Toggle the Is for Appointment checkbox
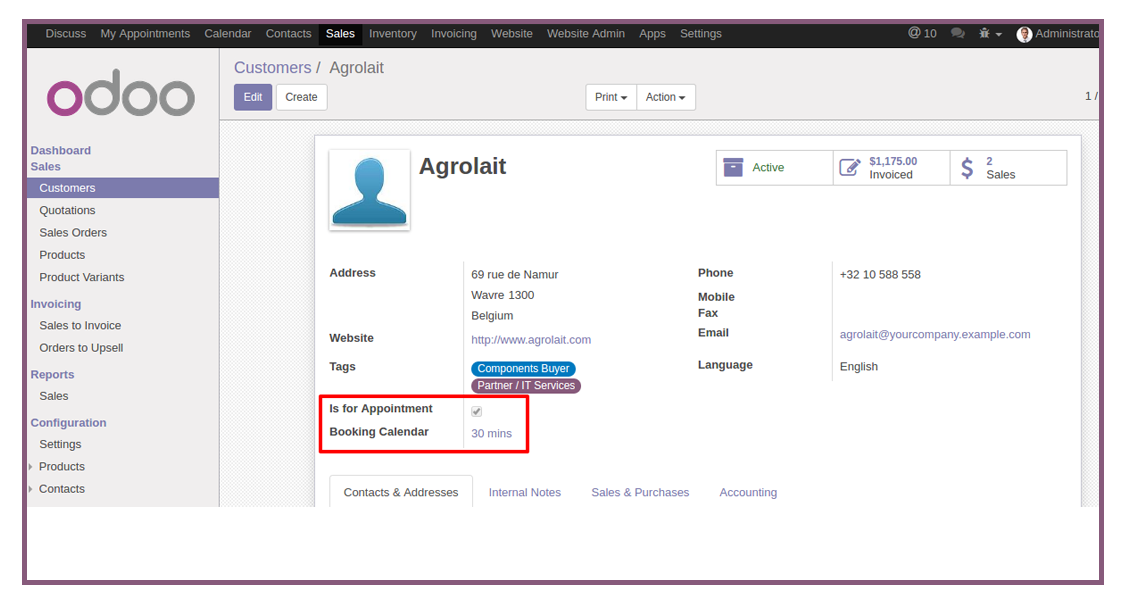The height and width of the screenshot is (607, 1126). tap(476, 412)
